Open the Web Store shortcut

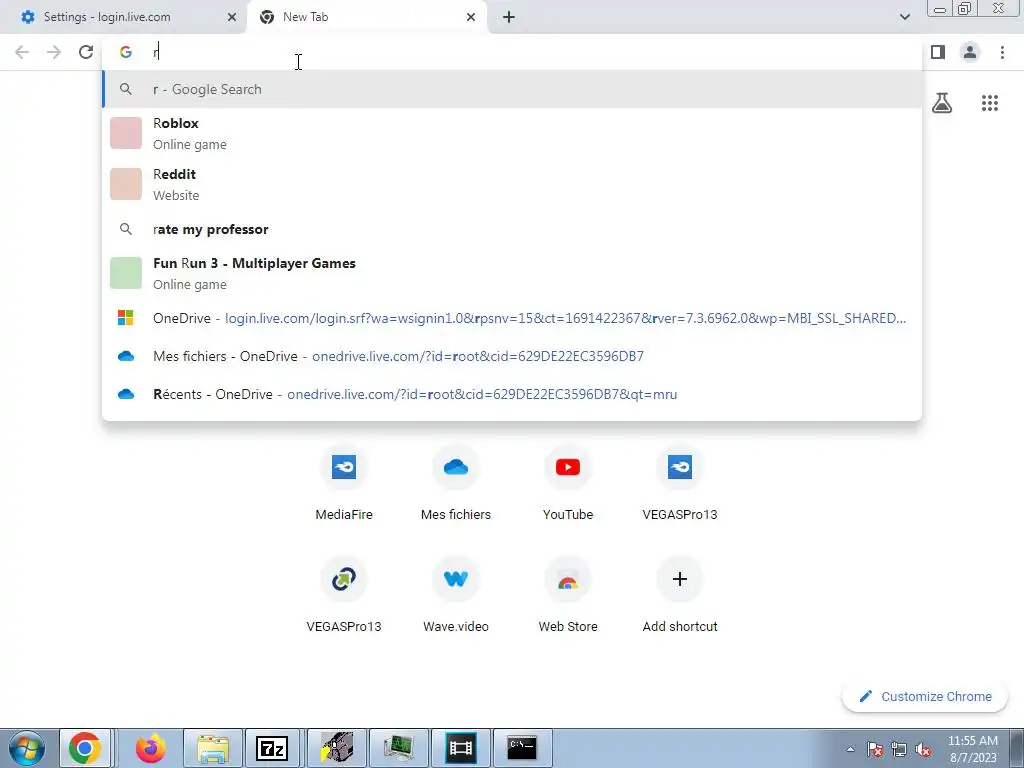pyautogui.click(x=568, y=596)
